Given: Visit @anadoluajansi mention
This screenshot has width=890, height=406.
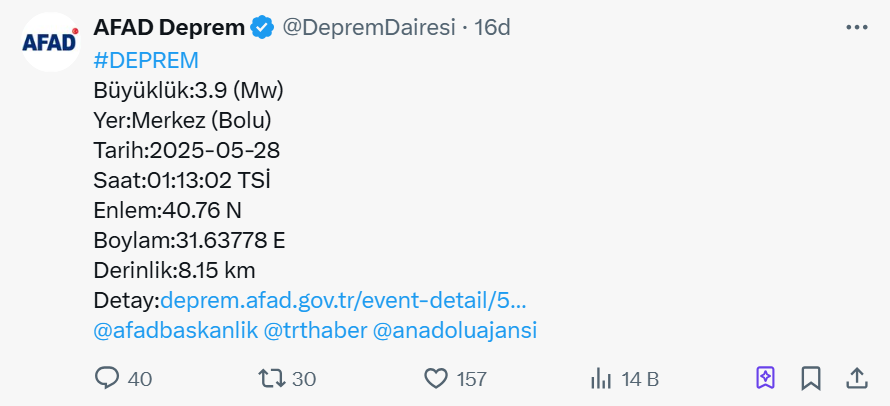Looking at the screenshot, I should 455,330.
